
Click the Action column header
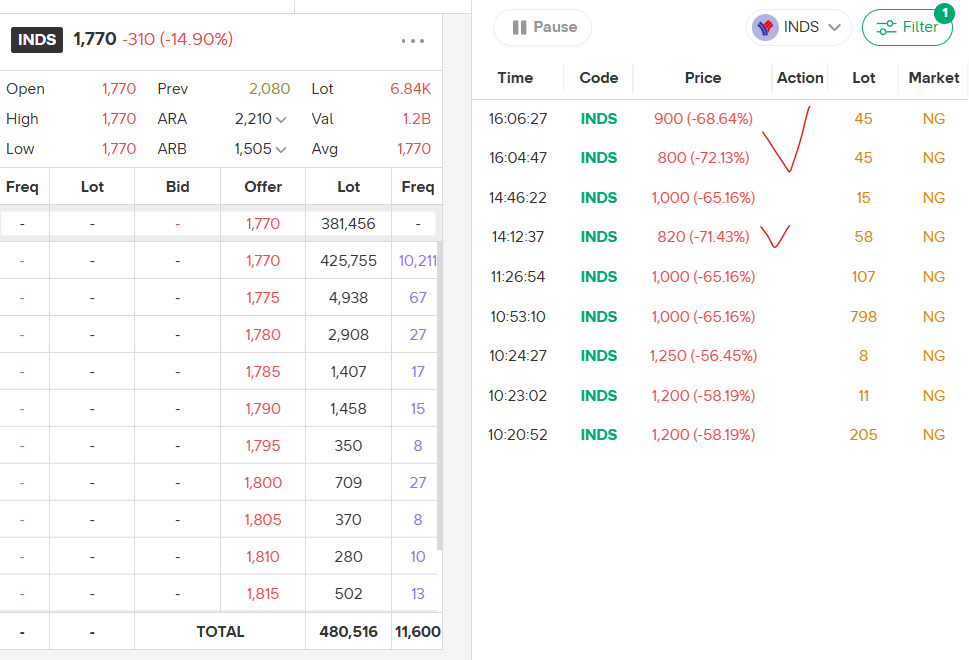click(x=800, y=78)
